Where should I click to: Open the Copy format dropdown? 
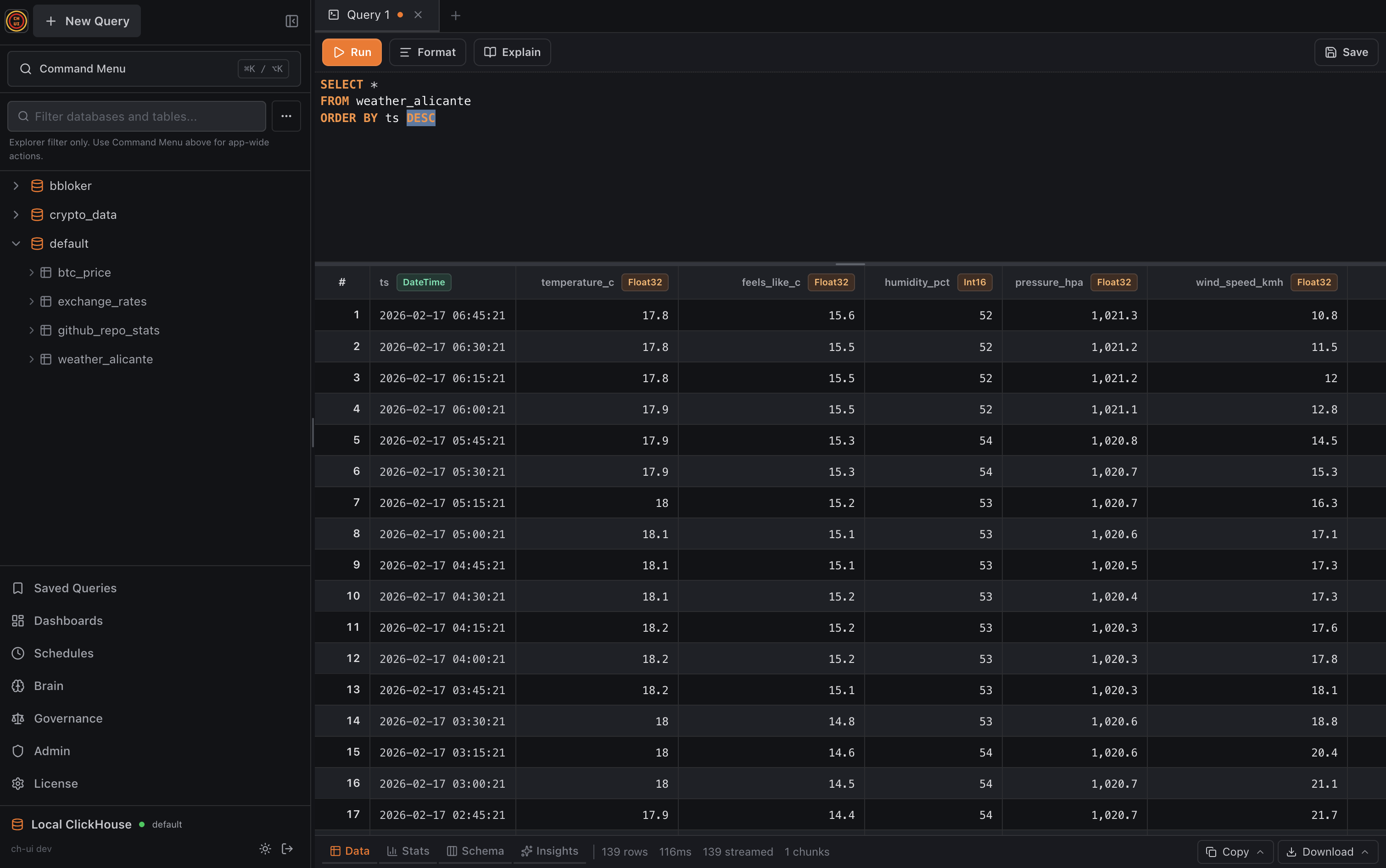click(x=1260, y=851)
